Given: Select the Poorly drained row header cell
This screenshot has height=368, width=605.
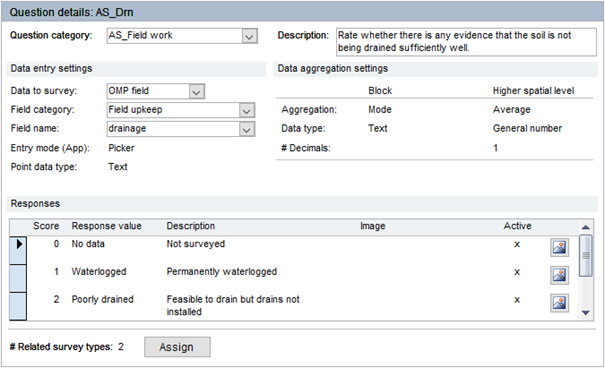Looking at the screenshot, I should coord(18,306).
